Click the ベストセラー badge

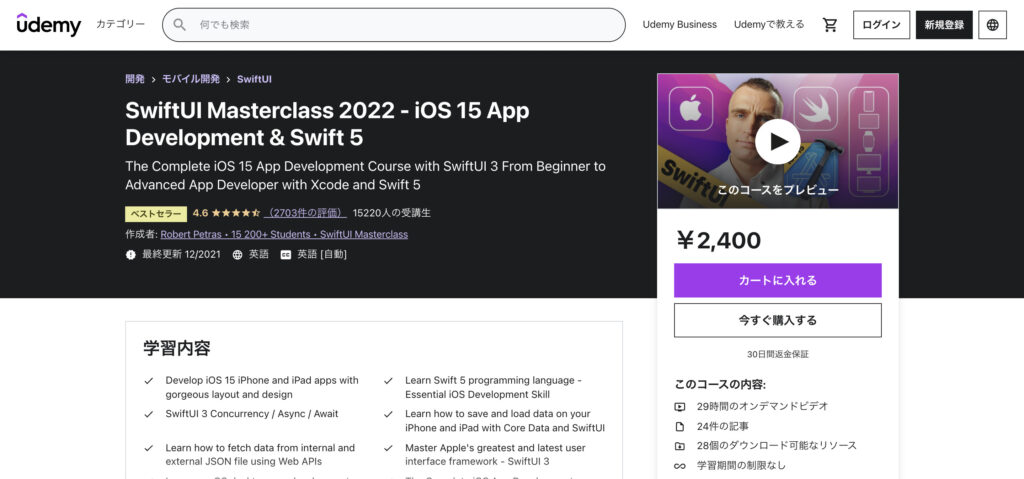156,214
